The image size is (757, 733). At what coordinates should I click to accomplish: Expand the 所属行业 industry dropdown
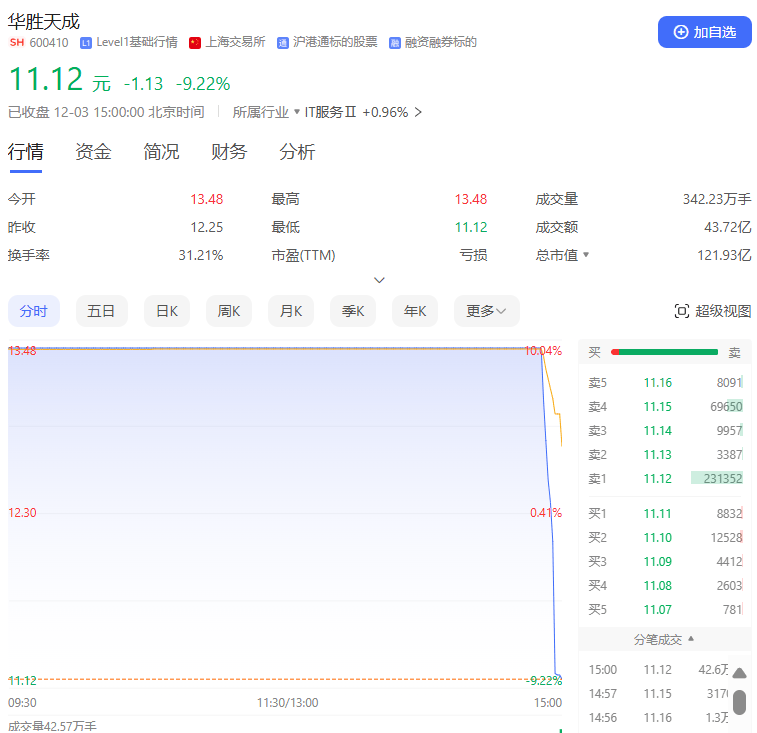pyautogui.click(x=296, y=112)
